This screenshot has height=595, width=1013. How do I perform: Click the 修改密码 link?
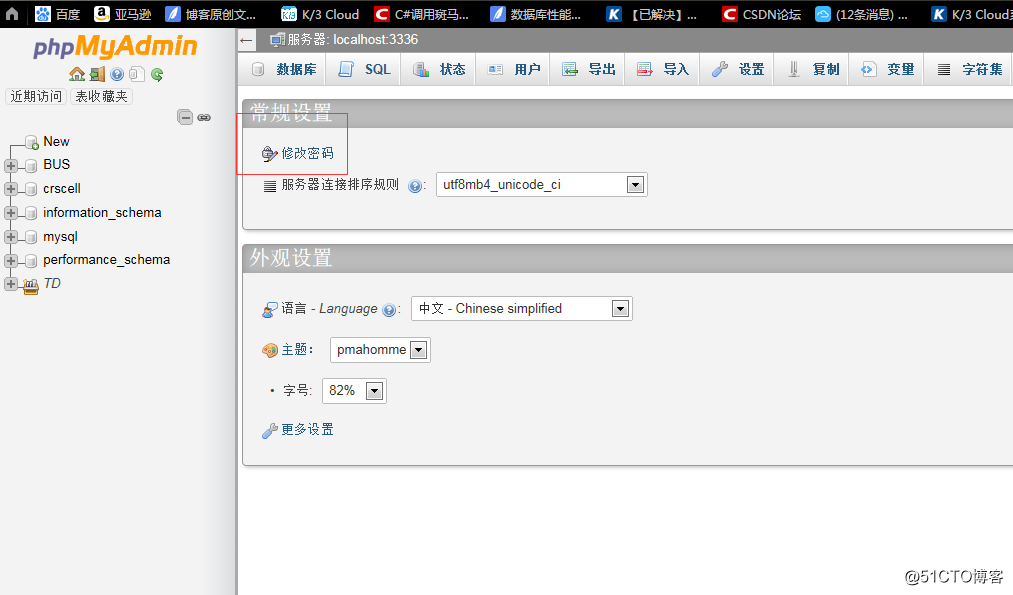308,154
